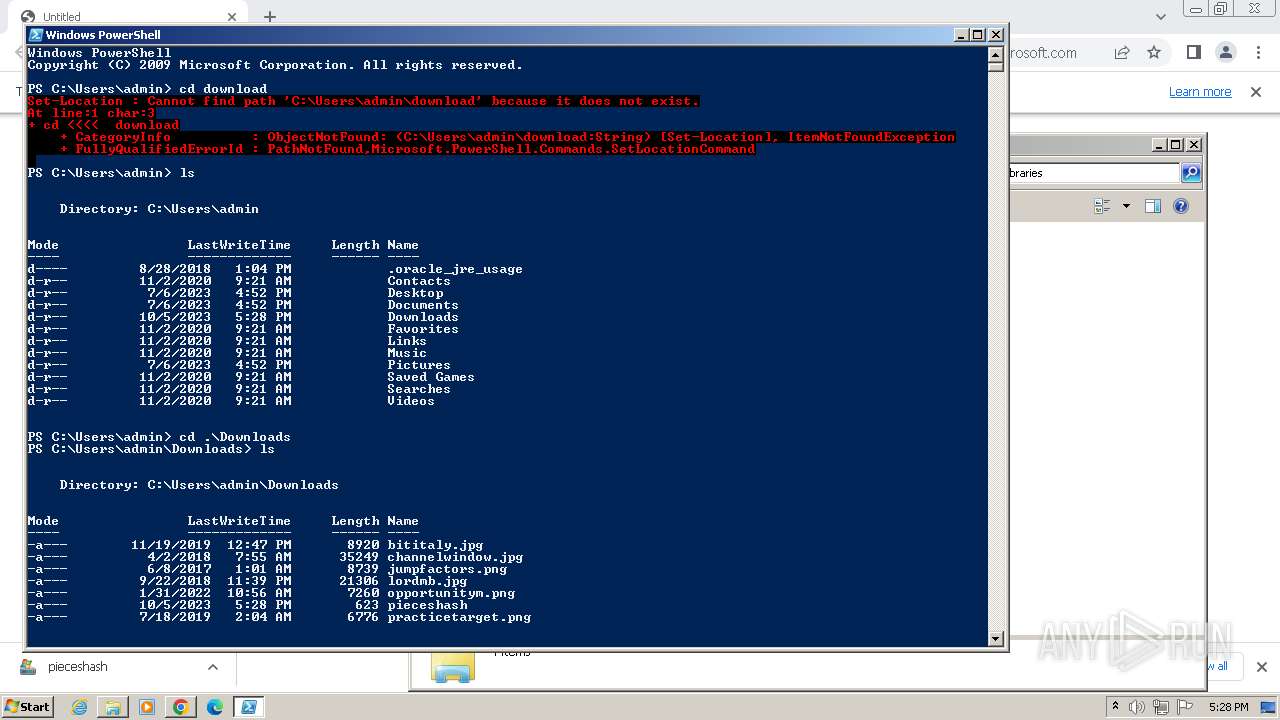
Task: Click 'Contacts' directory name in listing
Action: point(419,281)
